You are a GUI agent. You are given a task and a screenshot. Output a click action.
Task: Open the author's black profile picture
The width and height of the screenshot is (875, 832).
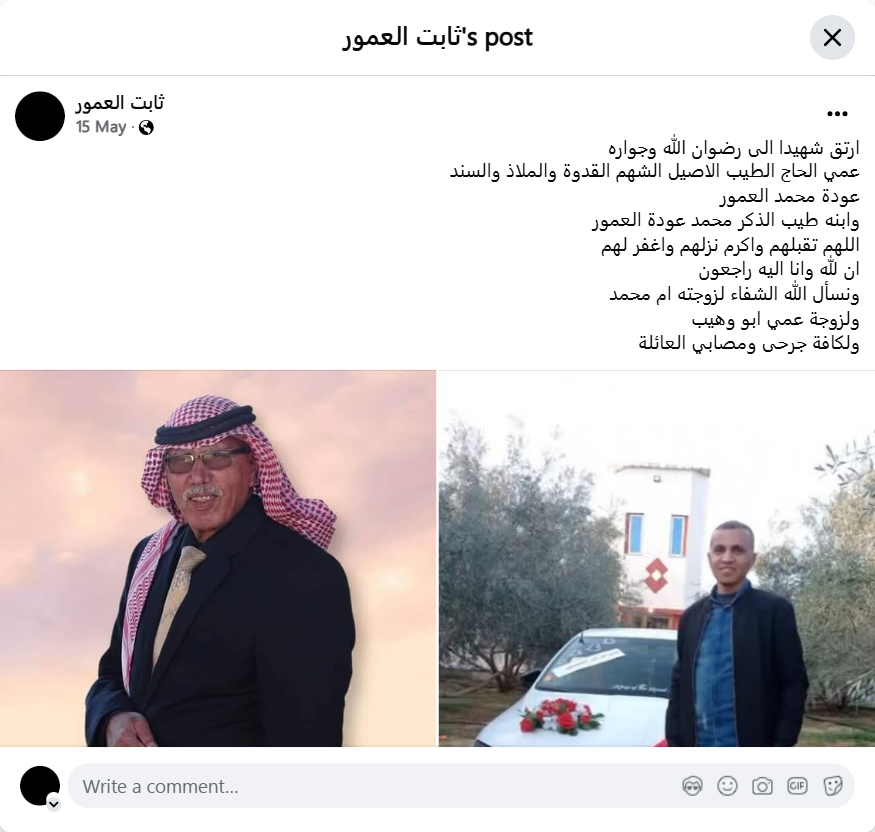(x=40, y=116)
